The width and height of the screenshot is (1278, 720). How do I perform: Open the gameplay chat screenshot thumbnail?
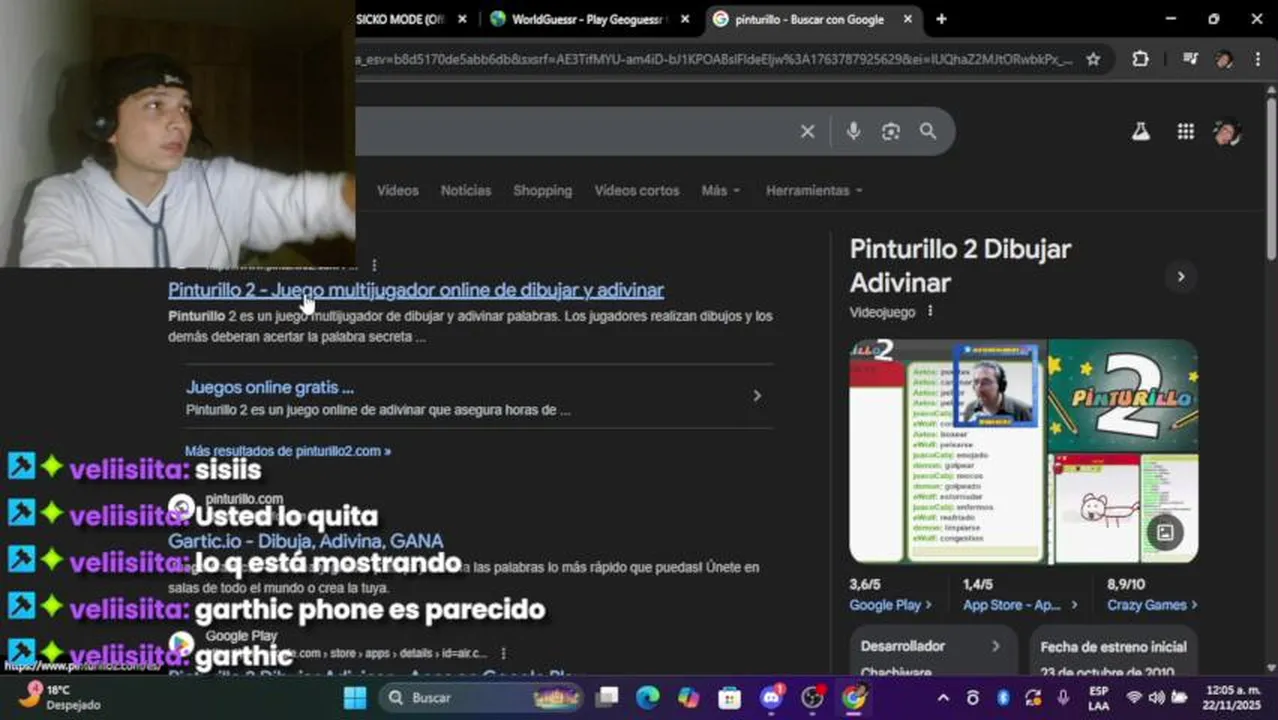click(947, 451)
